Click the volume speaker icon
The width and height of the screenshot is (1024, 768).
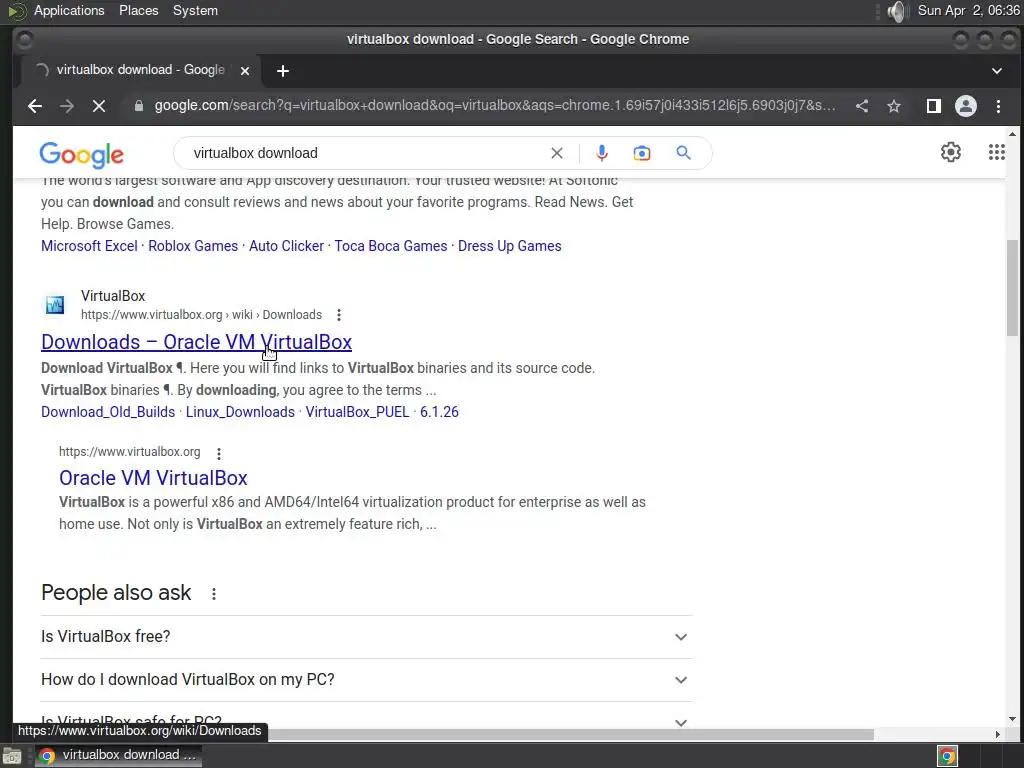tap(898, 11)
